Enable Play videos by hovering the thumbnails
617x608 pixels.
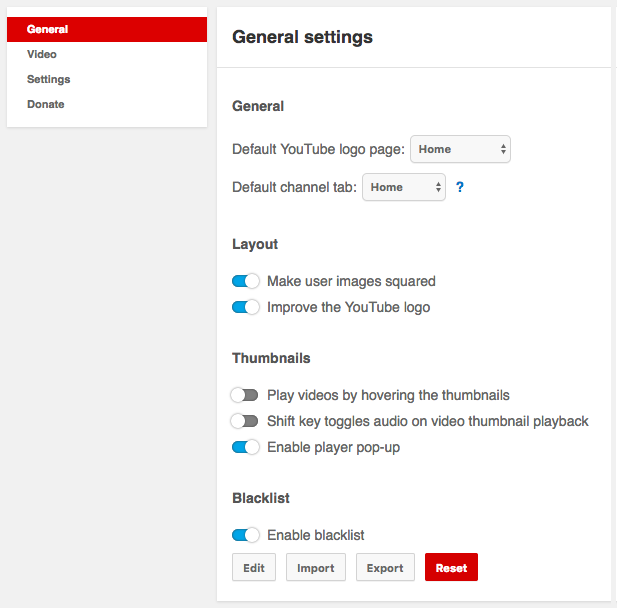coord(245,395)
